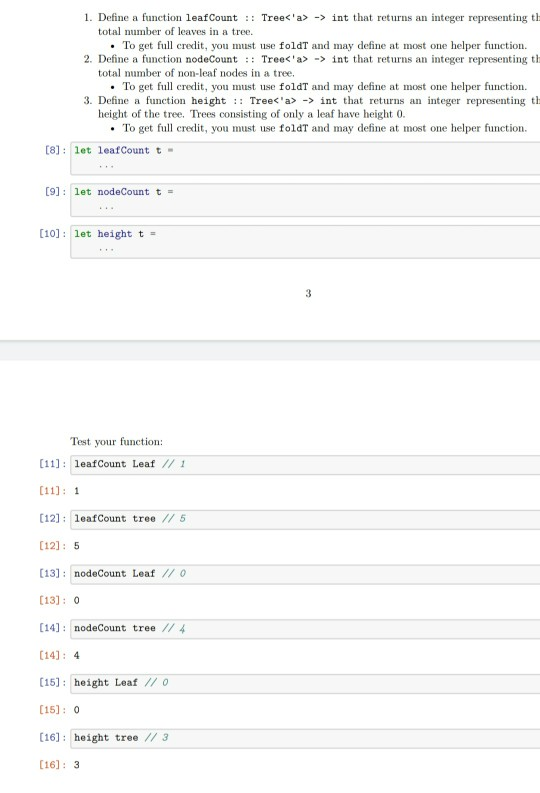Click 'Trees consisting of only a leaf' sentence
This screenshot has height=793, width=540.
tap(298, 114)
